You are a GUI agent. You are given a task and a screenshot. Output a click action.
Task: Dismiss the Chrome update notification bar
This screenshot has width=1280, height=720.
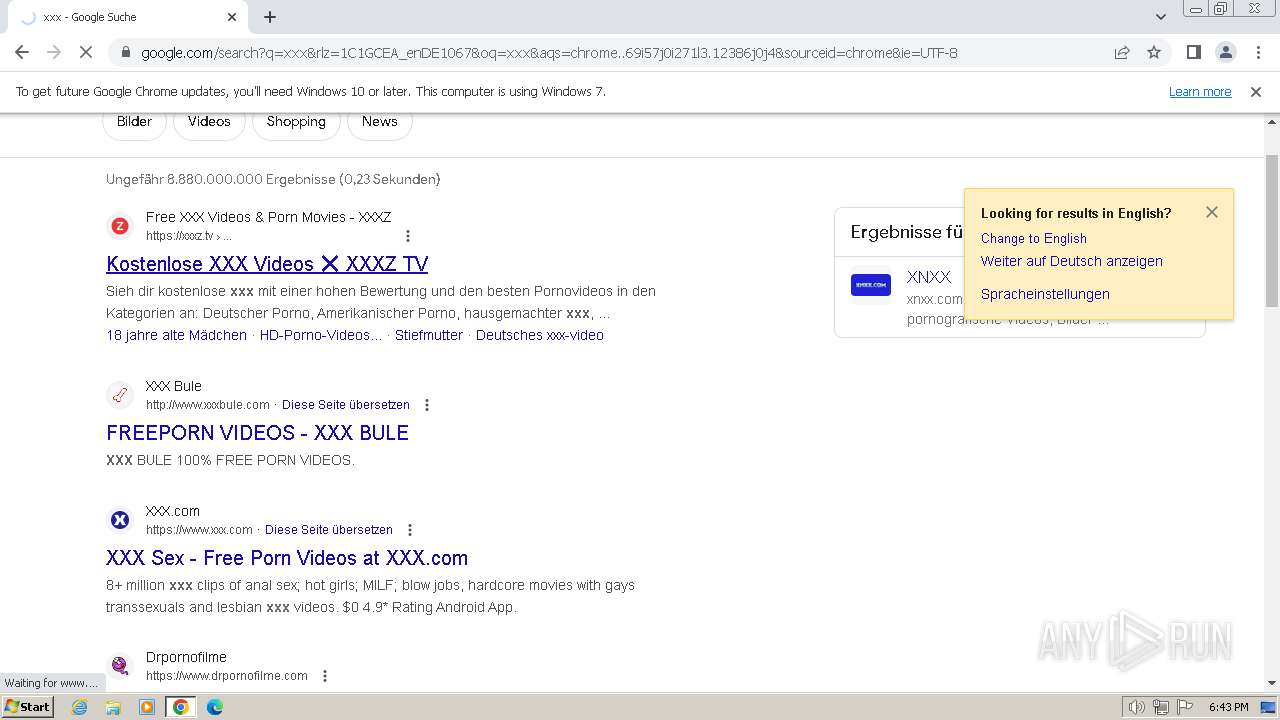pyautogui.click(x=1256, y=91)
